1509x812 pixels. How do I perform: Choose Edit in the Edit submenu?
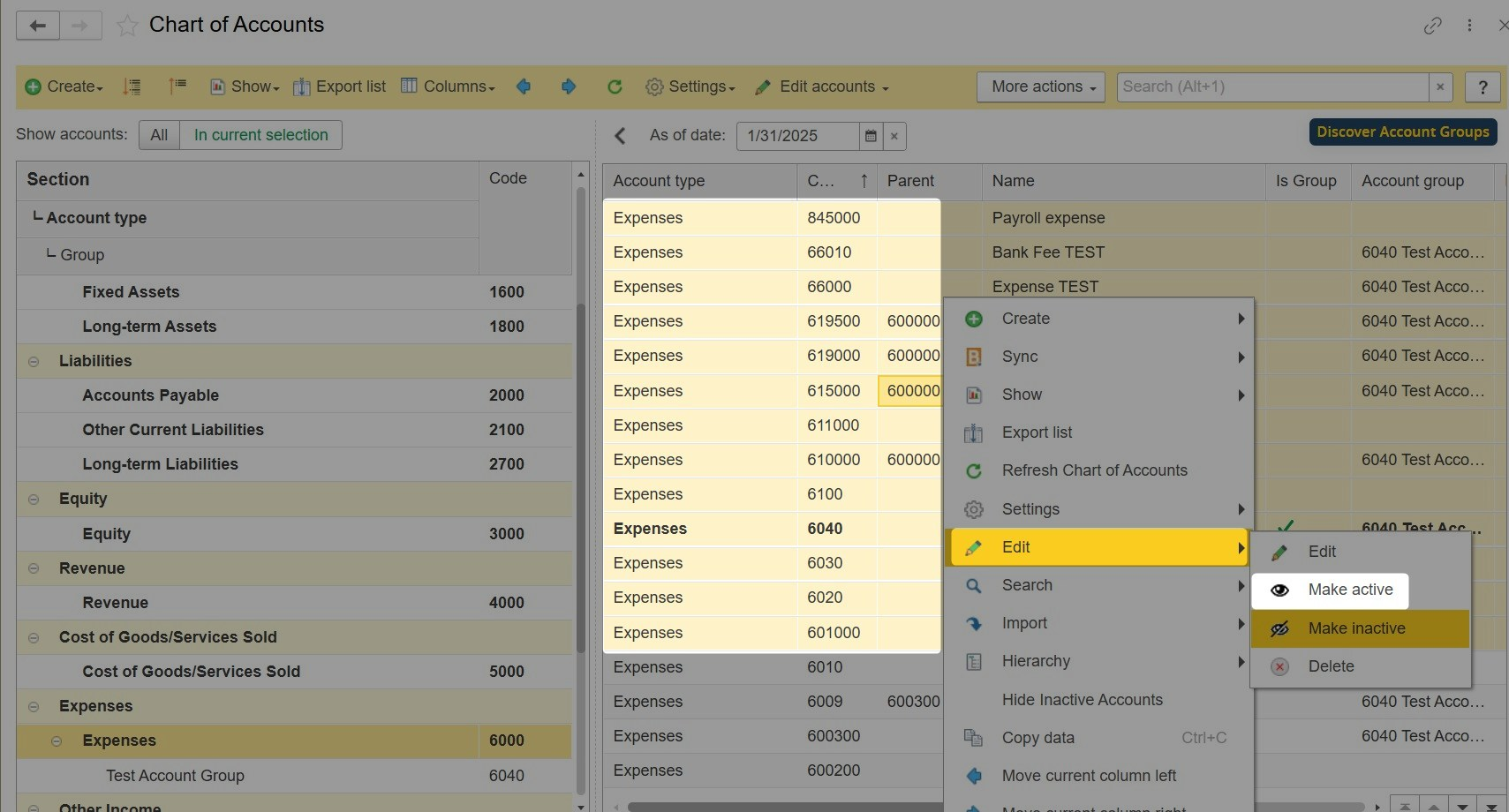[1360, 552]
